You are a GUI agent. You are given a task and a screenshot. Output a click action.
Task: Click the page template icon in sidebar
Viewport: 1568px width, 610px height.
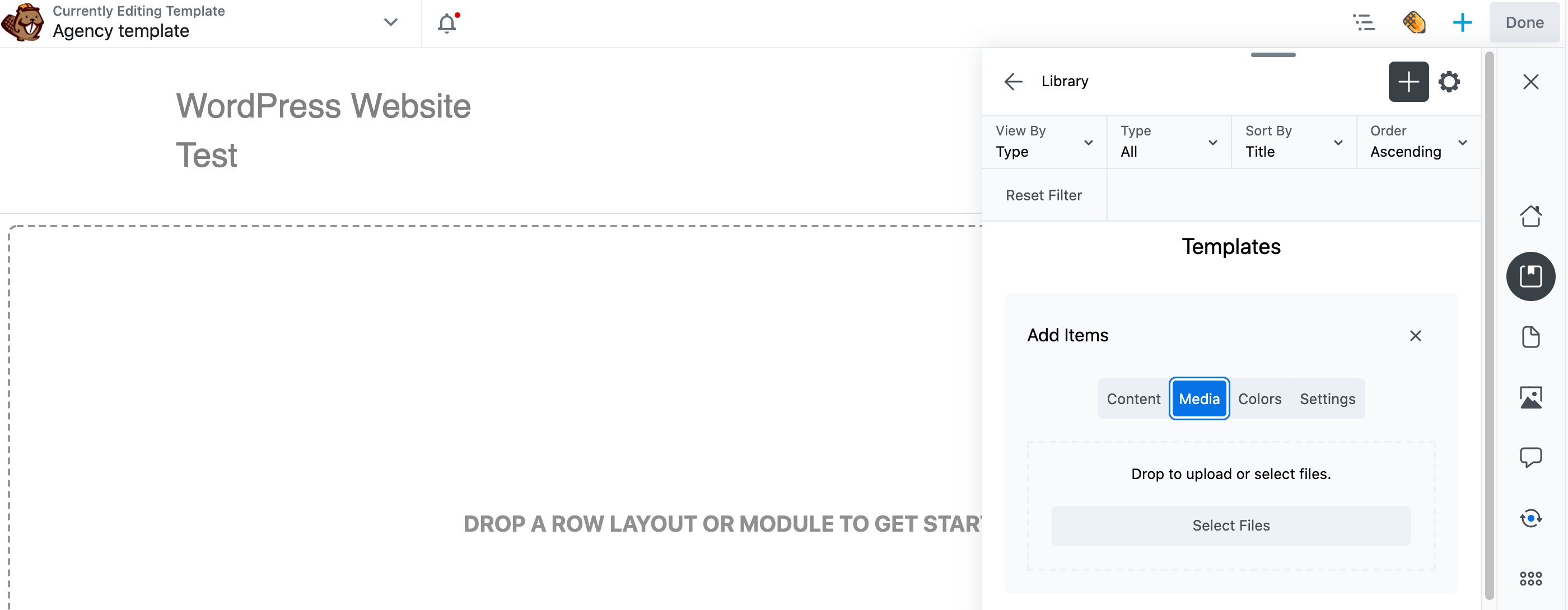tap(1531, 337)
